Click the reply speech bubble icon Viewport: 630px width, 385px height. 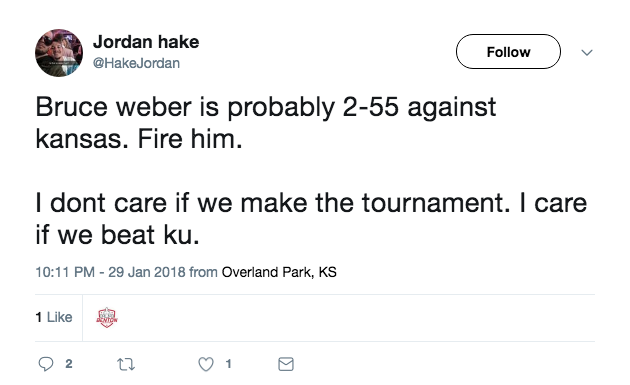coord(46,364)
